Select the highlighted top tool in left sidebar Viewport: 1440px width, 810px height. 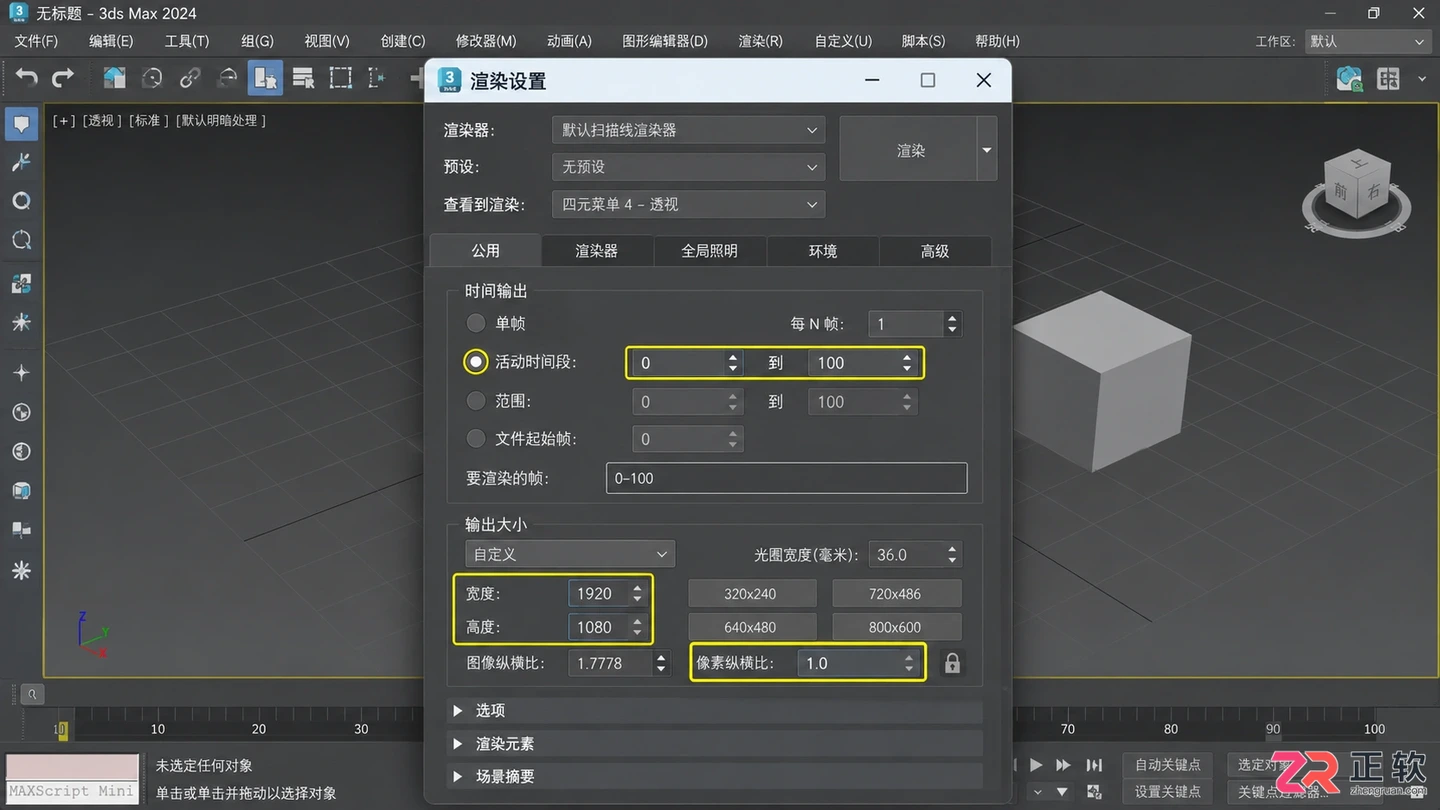click(x=21, y=124)
